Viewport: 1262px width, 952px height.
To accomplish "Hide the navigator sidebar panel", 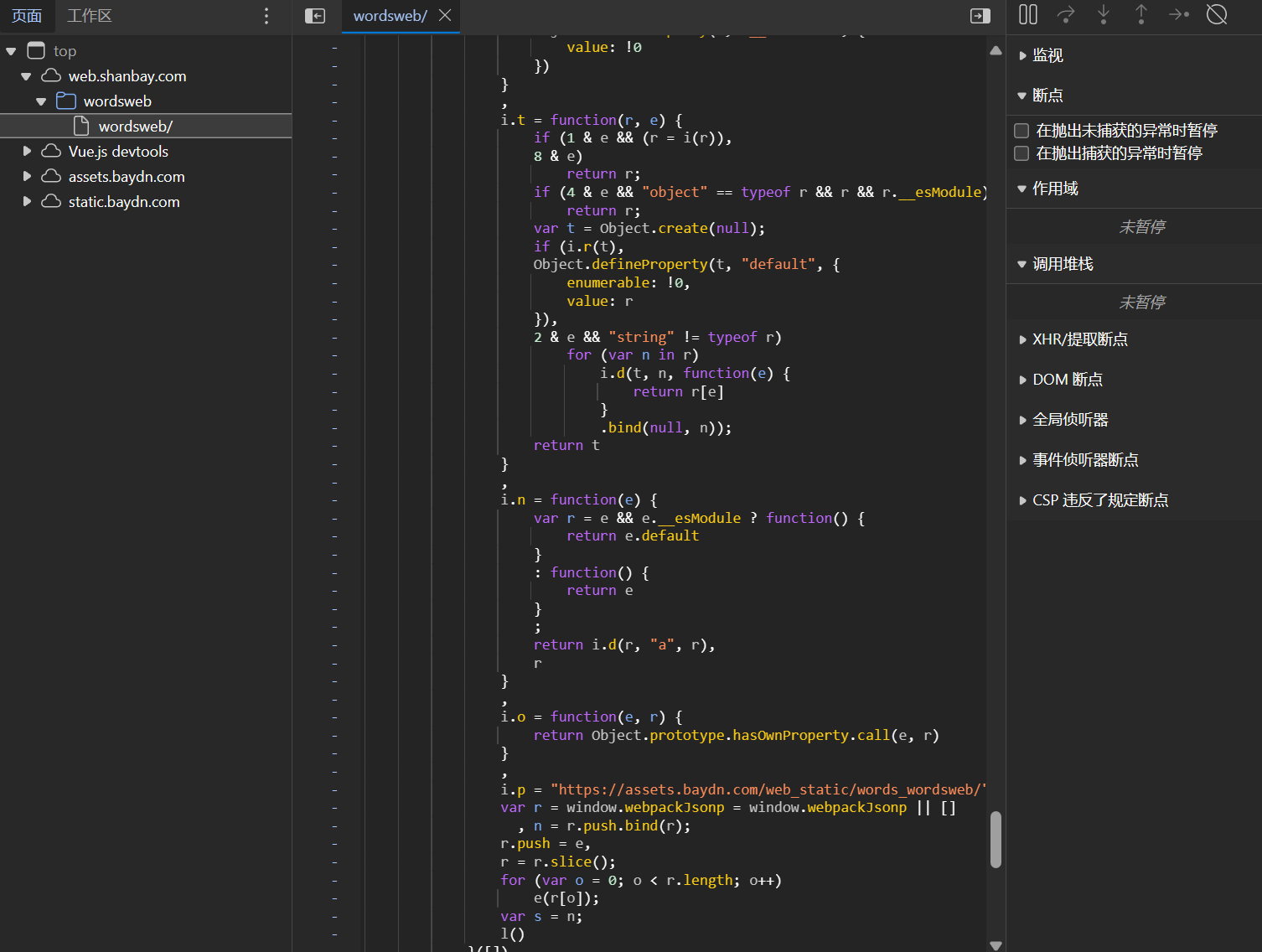I will (315, 16).
